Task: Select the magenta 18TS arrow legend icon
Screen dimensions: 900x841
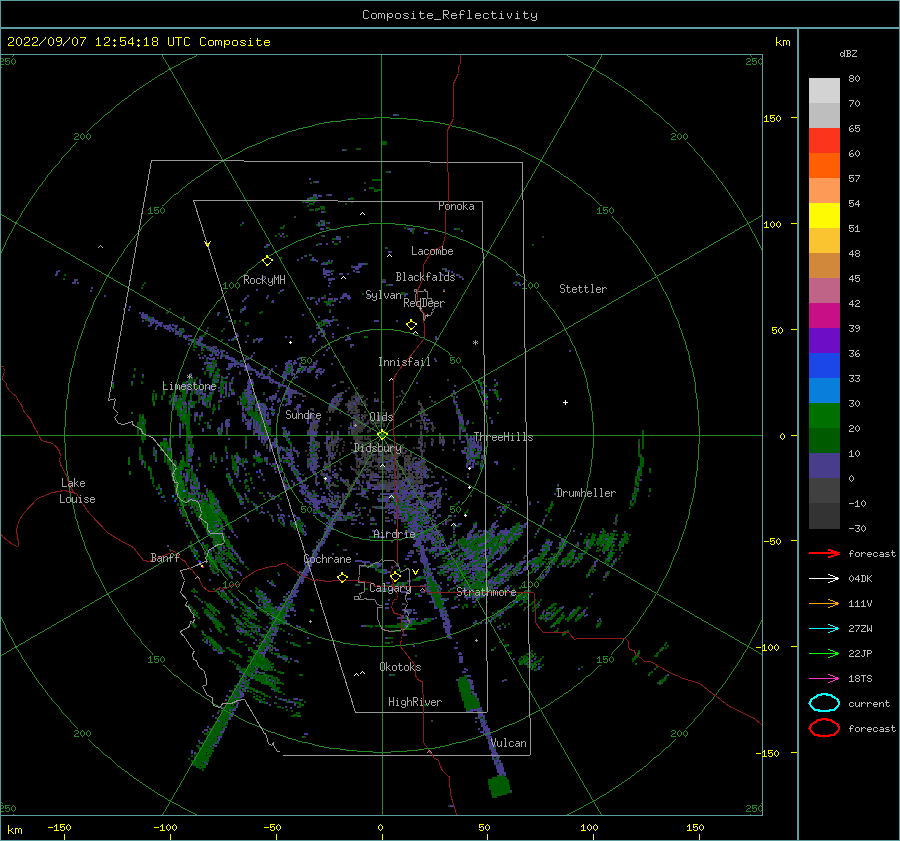Action: tap(824, 679)
